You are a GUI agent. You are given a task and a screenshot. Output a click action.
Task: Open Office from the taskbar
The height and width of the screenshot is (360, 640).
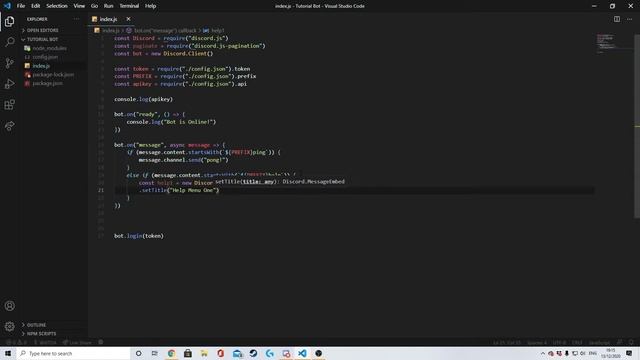(x=220, y=353)
